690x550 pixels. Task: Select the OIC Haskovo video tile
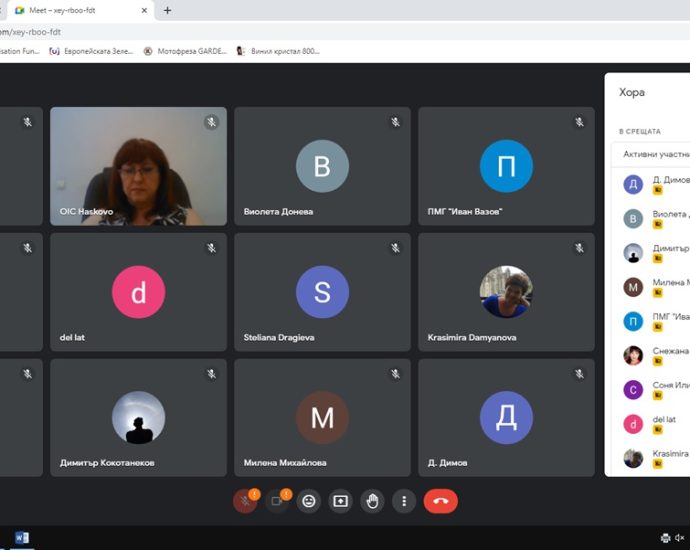139,166
